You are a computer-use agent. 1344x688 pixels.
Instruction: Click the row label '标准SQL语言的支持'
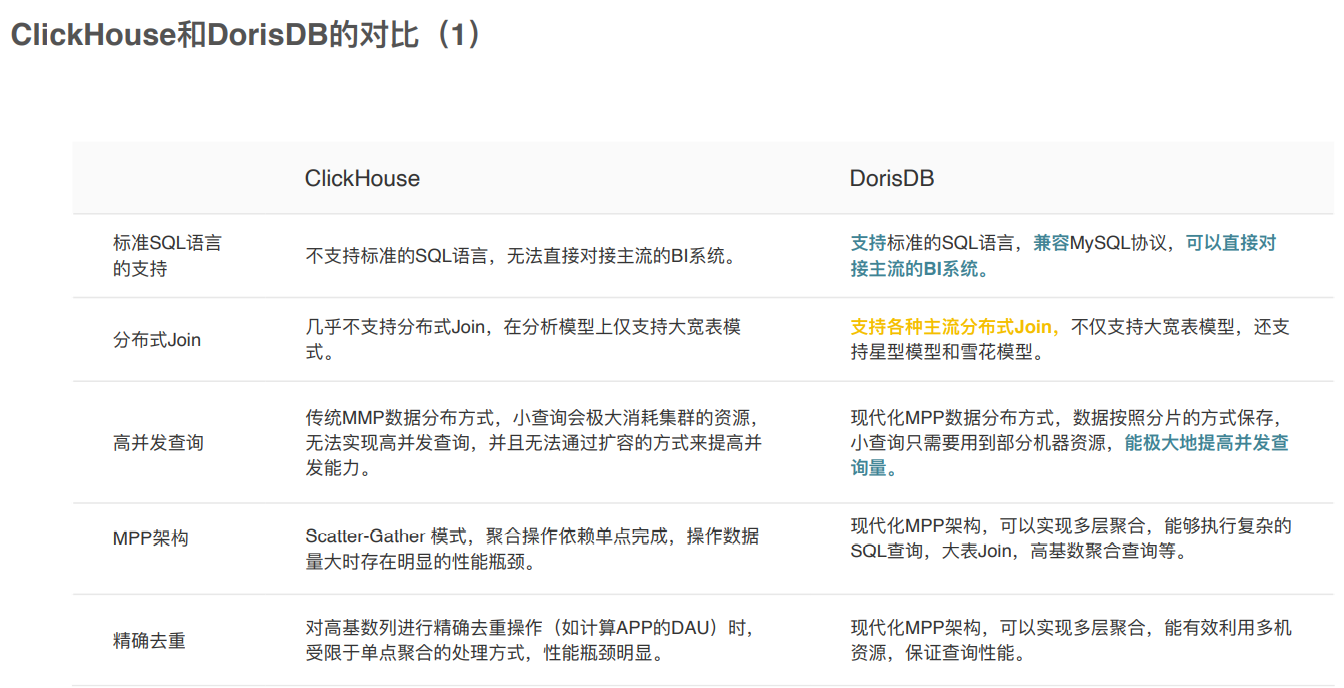click(x=167, y=256)
